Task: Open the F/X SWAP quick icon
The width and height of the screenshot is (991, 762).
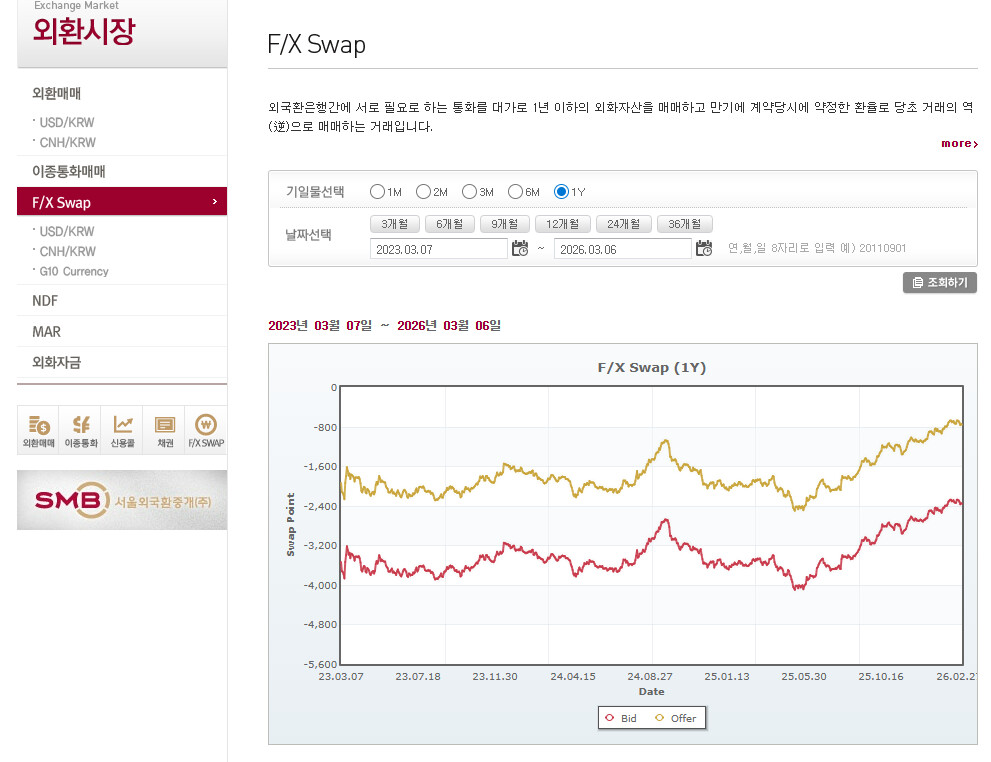Action: pyautogui.click(x=206, y=430)
